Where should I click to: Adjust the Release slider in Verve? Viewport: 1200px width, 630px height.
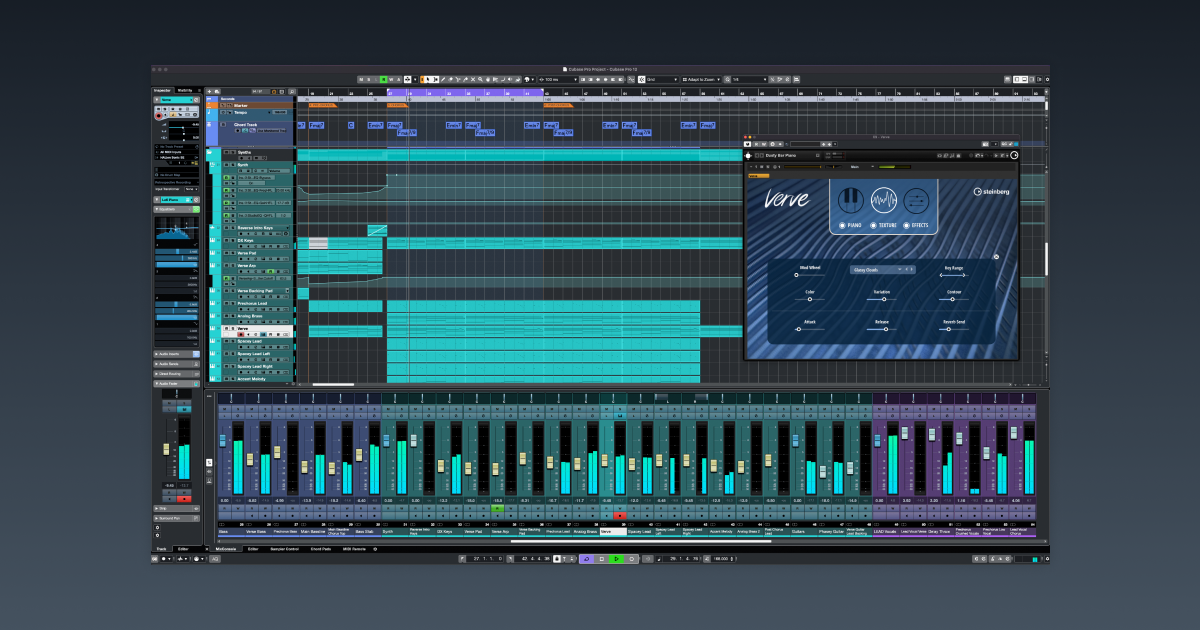tap(886, 329)
